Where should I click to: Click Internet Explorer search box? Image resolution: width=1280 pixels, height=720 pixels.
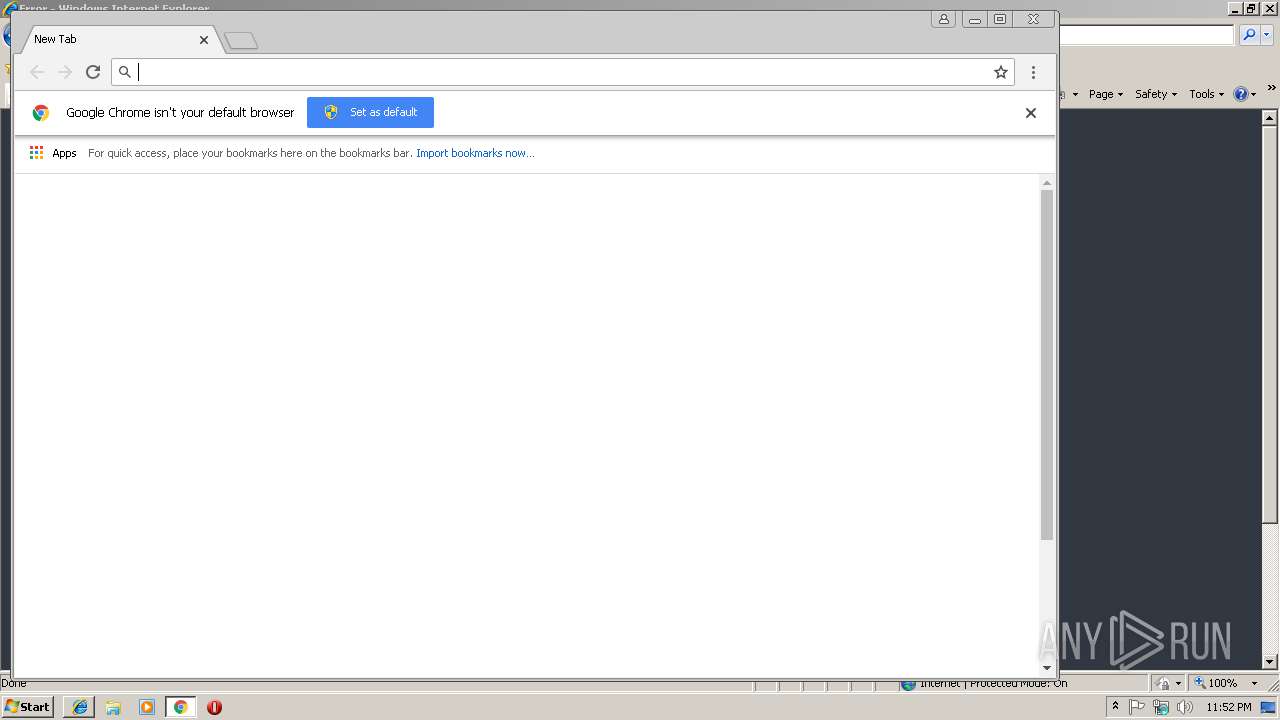pos(1147,35)
